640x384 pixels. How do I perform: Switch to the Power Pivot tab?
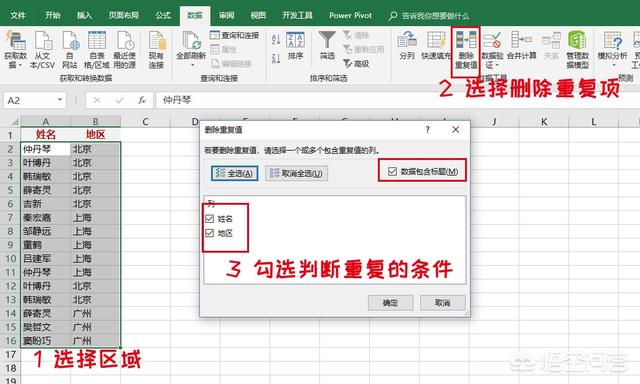[350, 16]
